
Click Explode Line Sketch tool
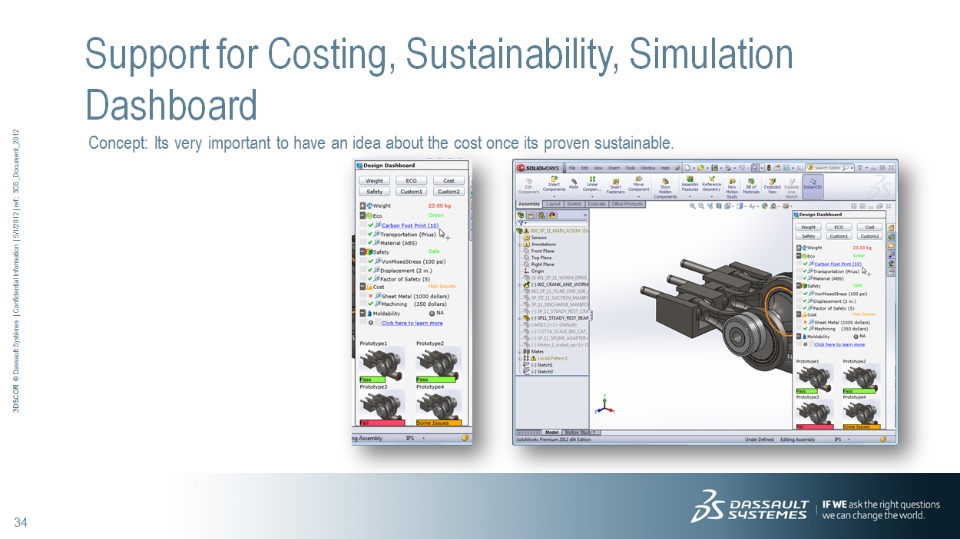click(792, 188)
